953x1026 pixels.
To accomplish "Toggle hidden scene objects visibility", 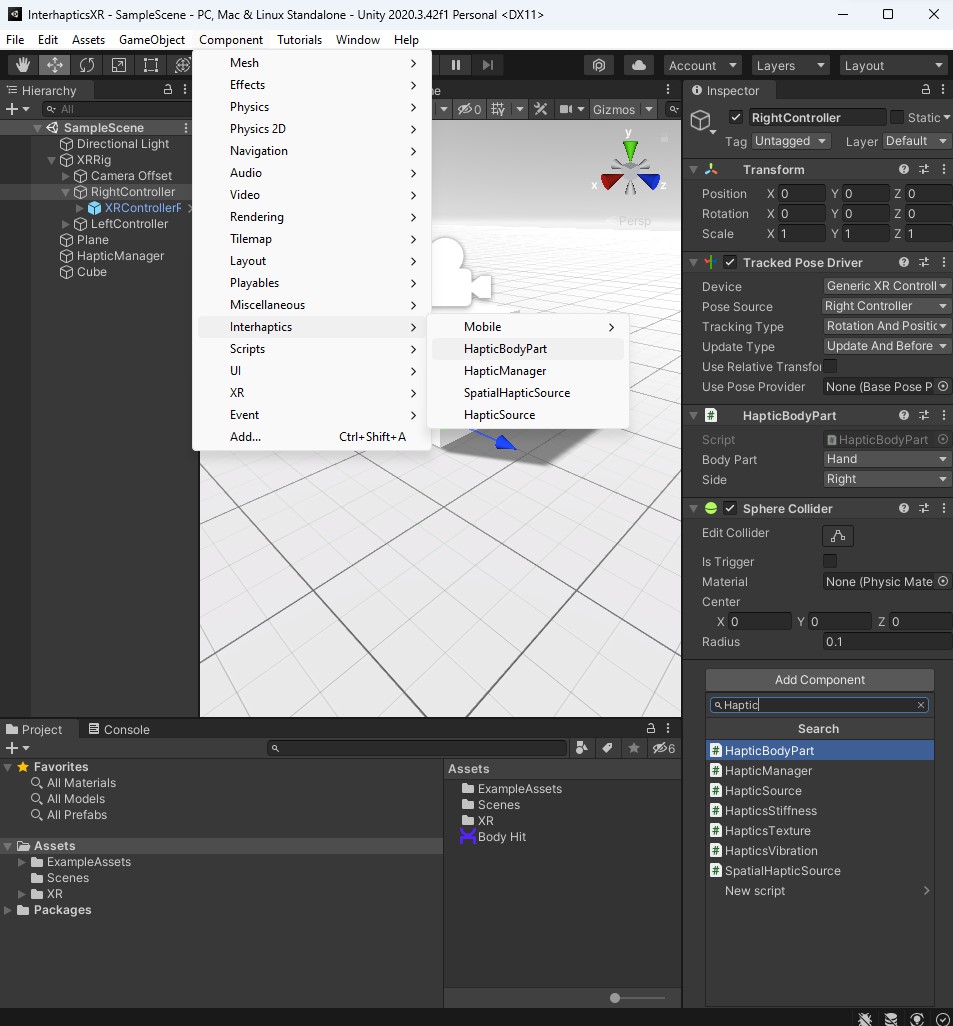I will [x=469, y=109].
